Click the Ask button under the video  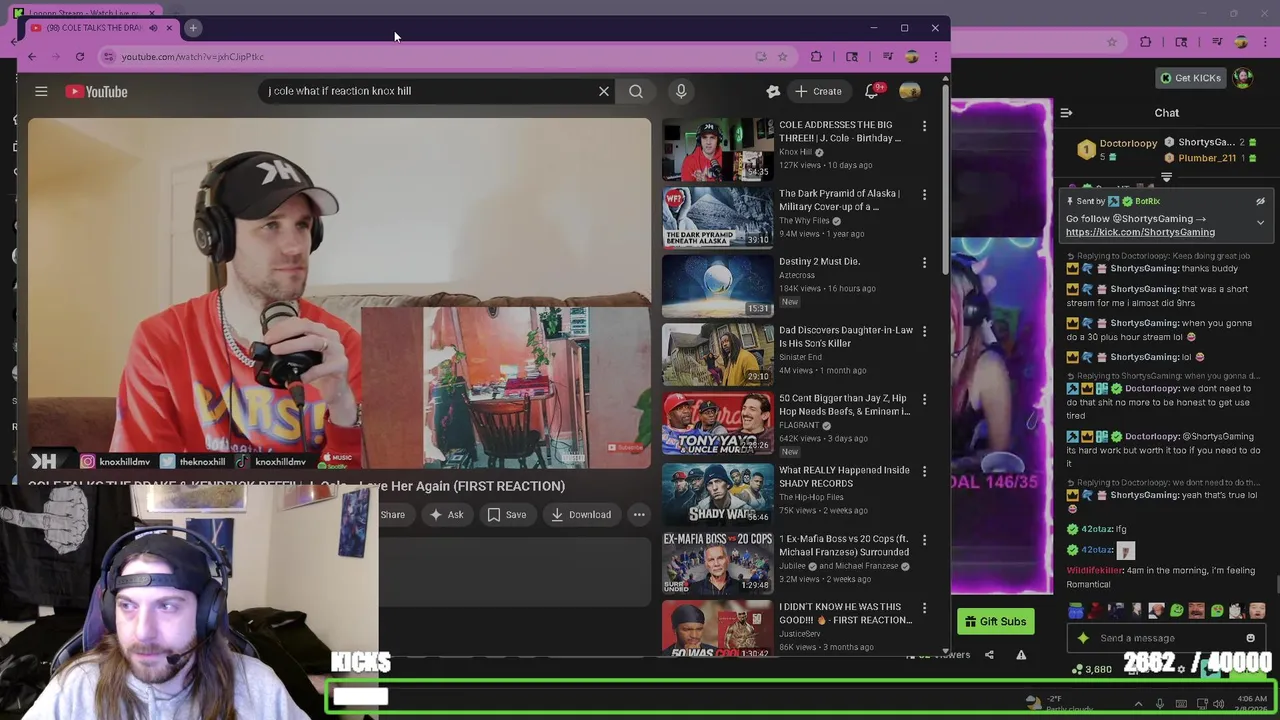(x=445, y=515)
